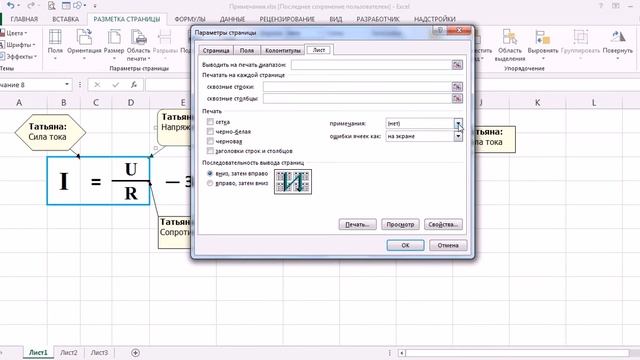The image size is (640, 360).
Task: Click the confirm checkmark in formula bar
Action: [x=116, y=85]
